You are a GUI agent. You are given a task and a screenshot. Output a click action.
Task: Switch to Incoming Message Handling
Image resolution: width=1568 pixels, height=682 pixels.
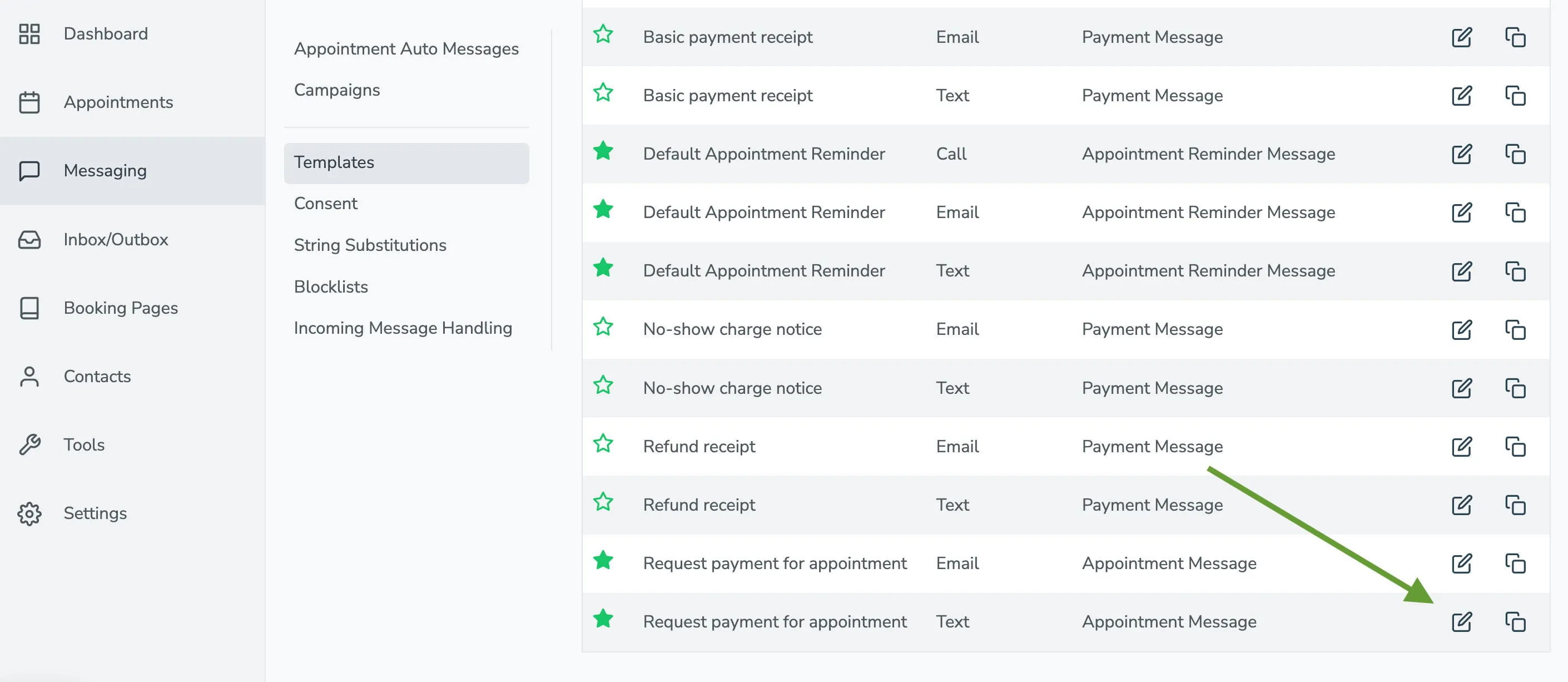click(x=403, y=328)
